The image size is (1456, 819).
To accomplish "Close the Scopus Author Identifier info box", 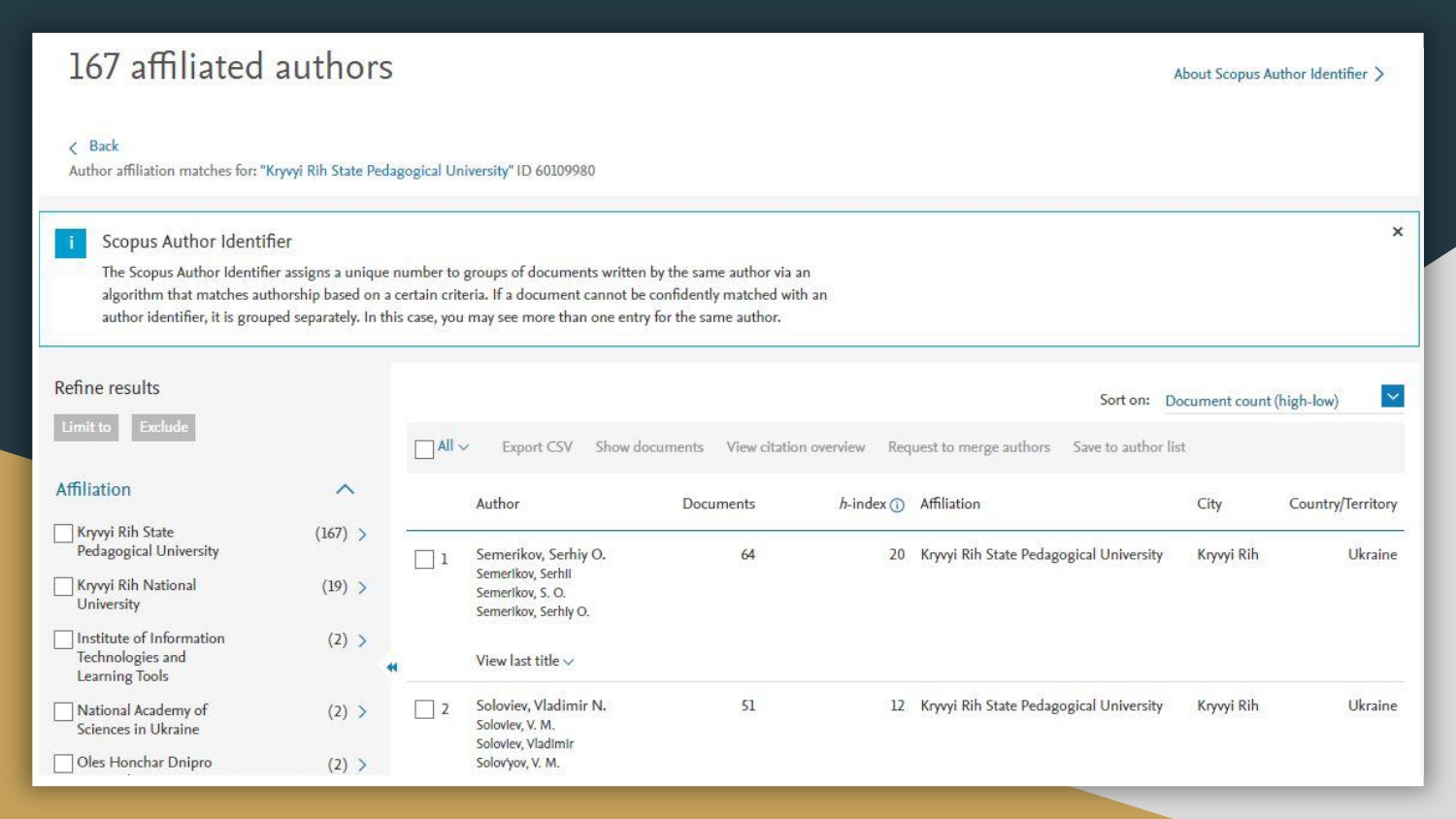I will coord(1398,231).
